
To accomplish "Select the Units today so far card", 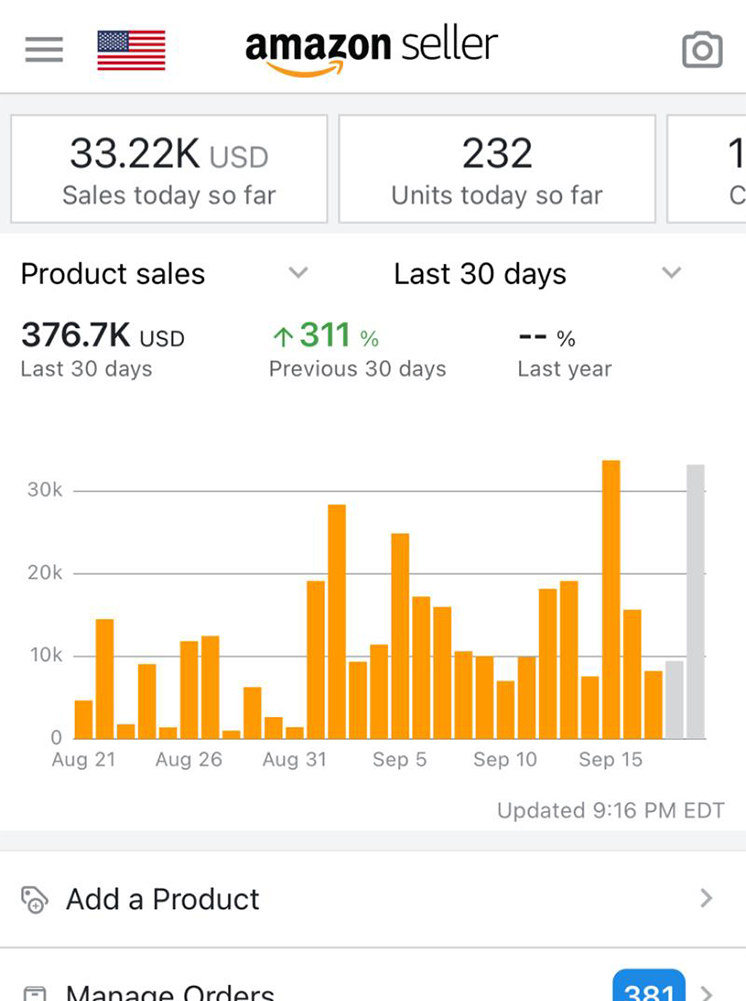I will click(497, 169).
